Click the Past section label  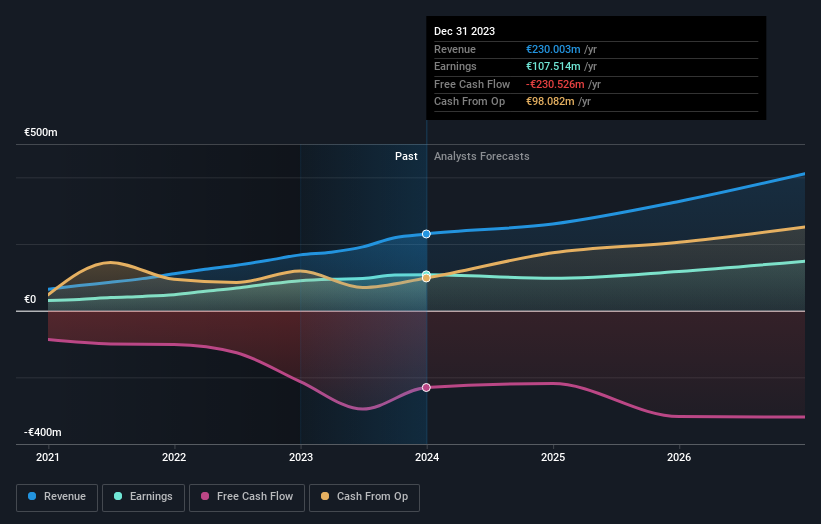coord(406,157)
